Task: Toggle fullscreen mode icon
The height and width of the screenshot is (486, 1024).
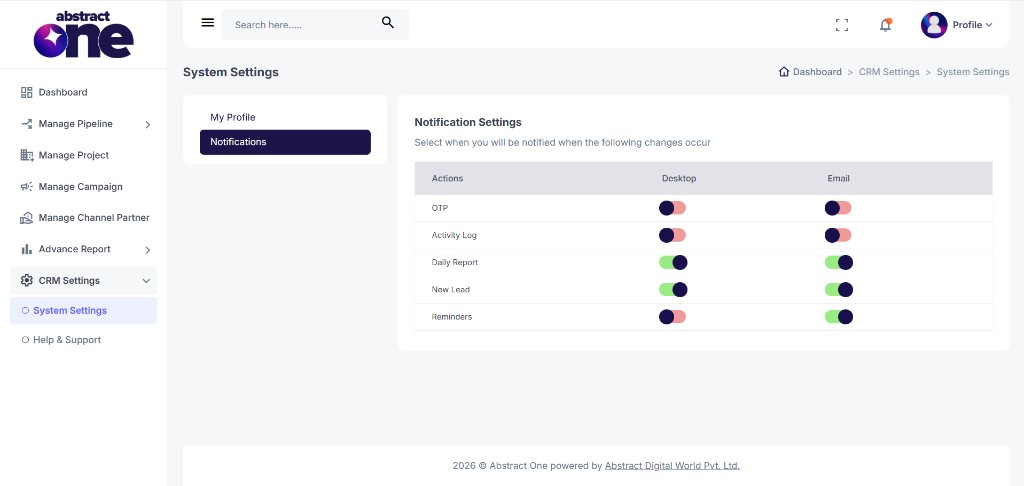Action: (x=842, y=25)
